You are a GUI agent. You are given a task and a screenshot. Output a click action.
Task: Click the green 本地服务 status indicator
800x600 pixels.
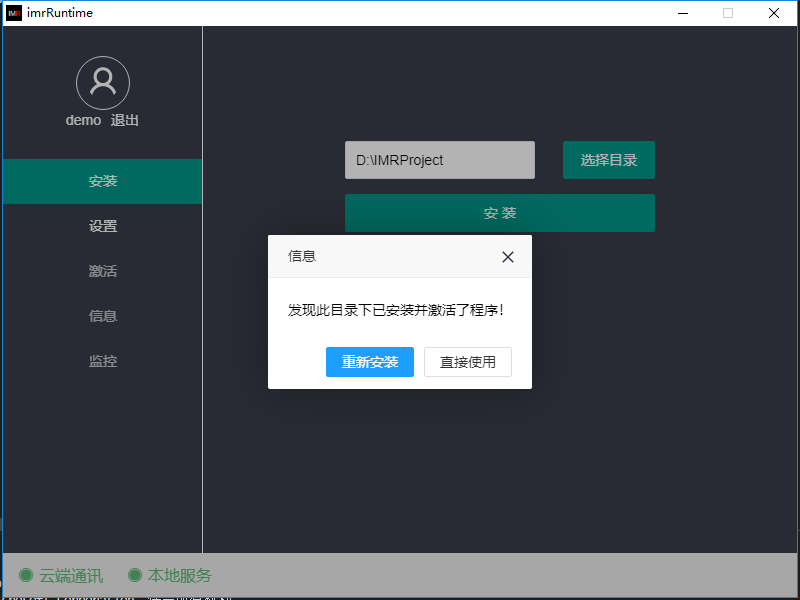tap(135, 575)
